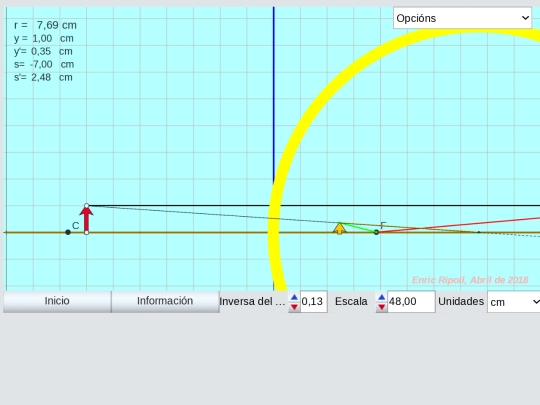This screenshot has height=405, width=540.
Task: Click the Información button
Action: click(x=165, y=301)
